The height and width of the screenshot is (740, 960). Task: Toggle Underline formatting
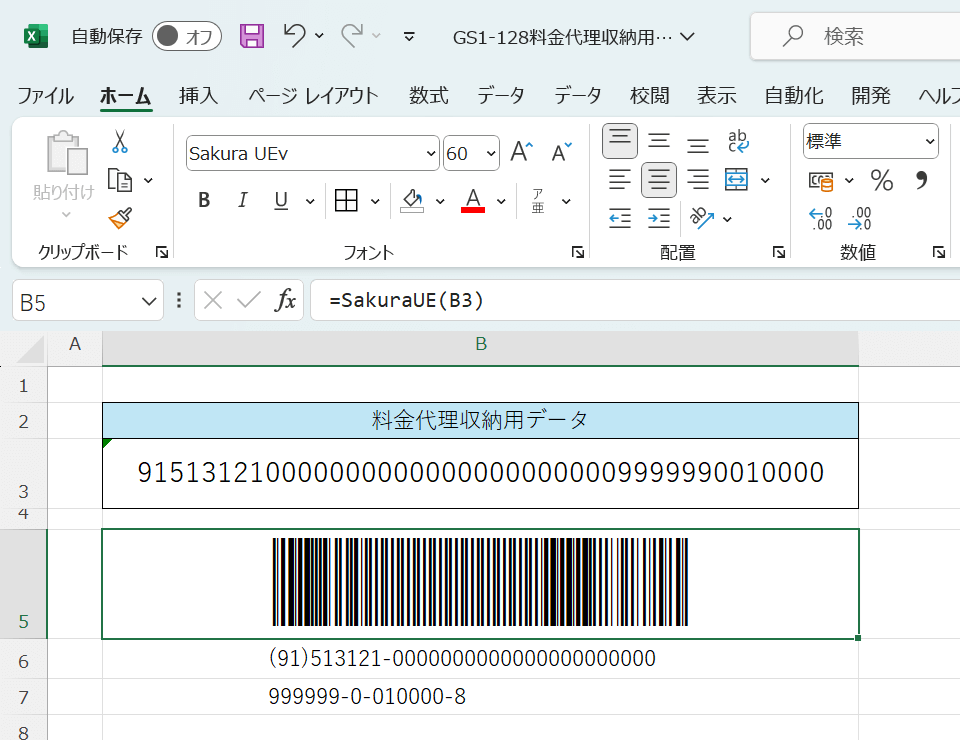pos(281,200)
